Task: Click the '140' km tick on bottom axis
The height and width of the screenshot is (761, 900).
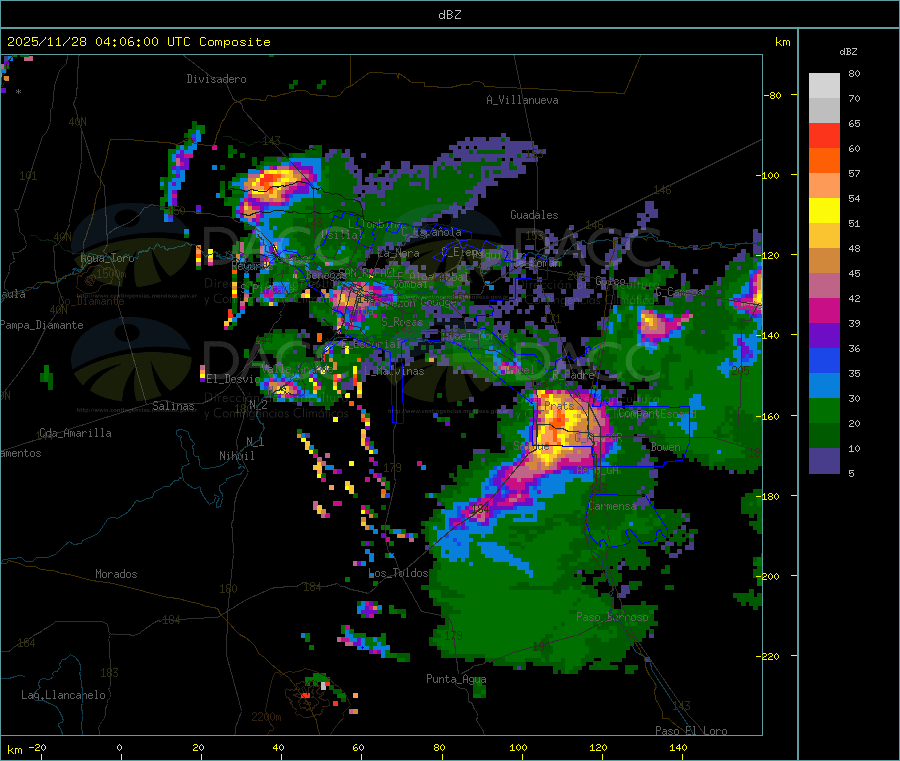Action: (x=678, y=747)
